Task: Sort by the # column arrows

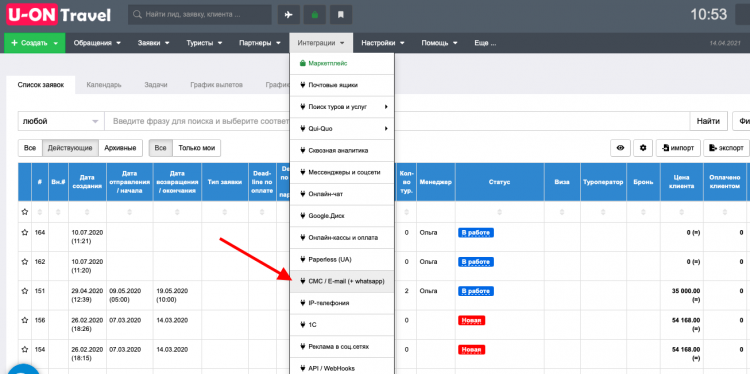Action: [x=40, y=212]
